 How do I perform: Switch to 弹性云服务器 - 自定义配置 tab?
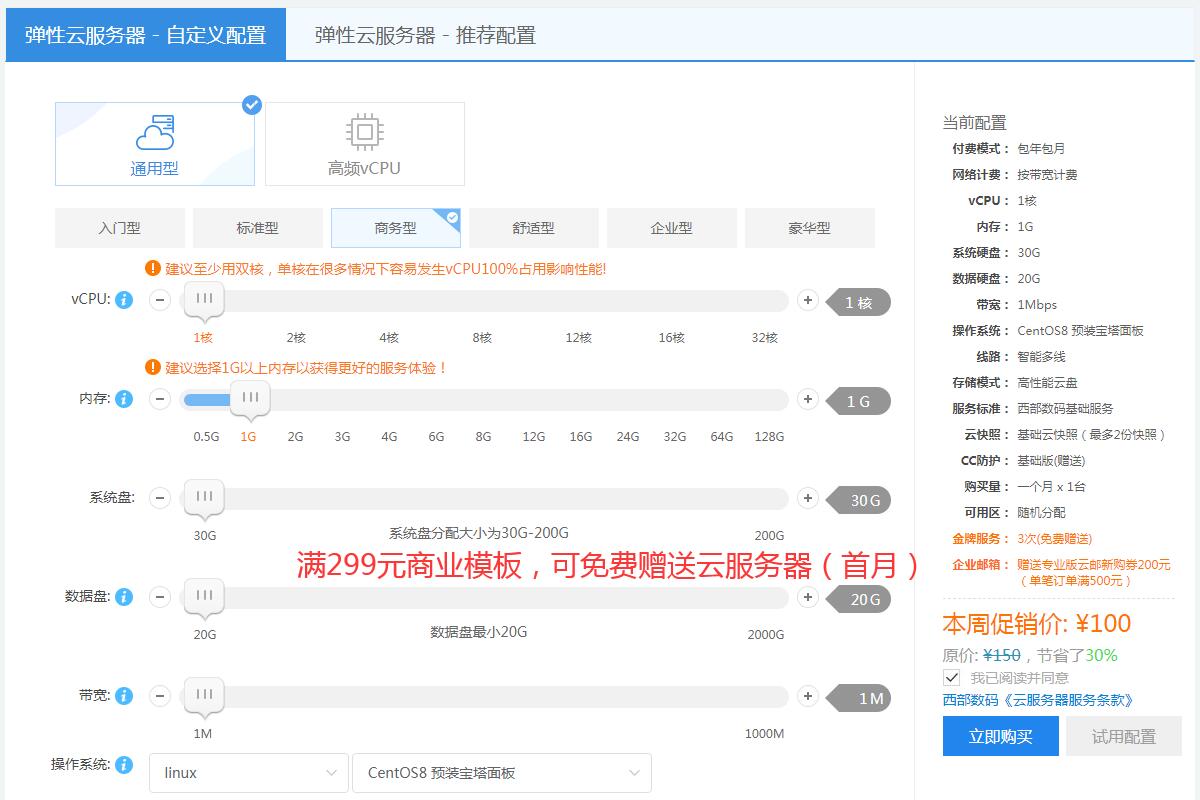[146, 35]
